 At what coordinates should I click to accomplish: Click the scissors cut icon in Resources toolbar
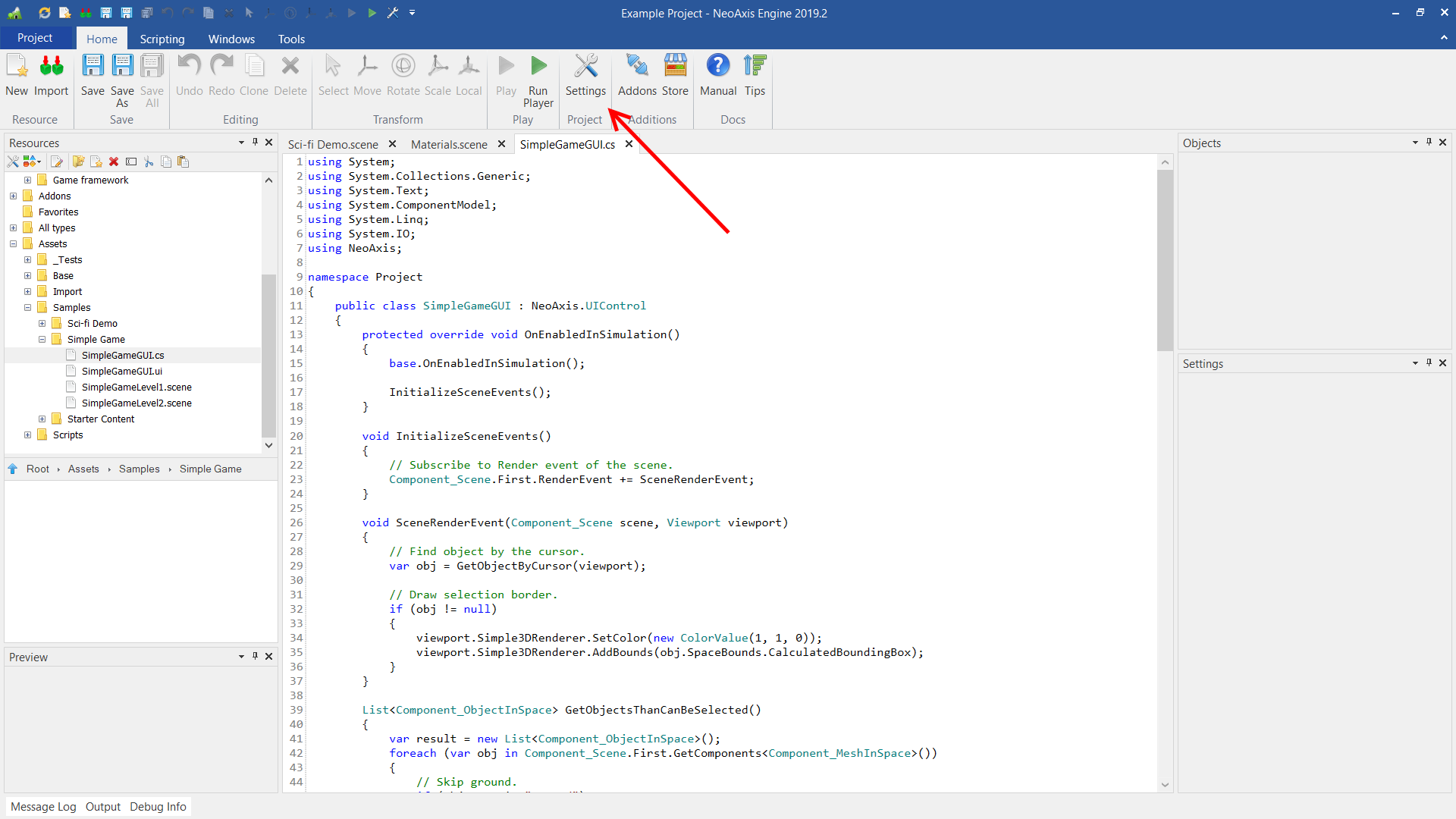149,162
